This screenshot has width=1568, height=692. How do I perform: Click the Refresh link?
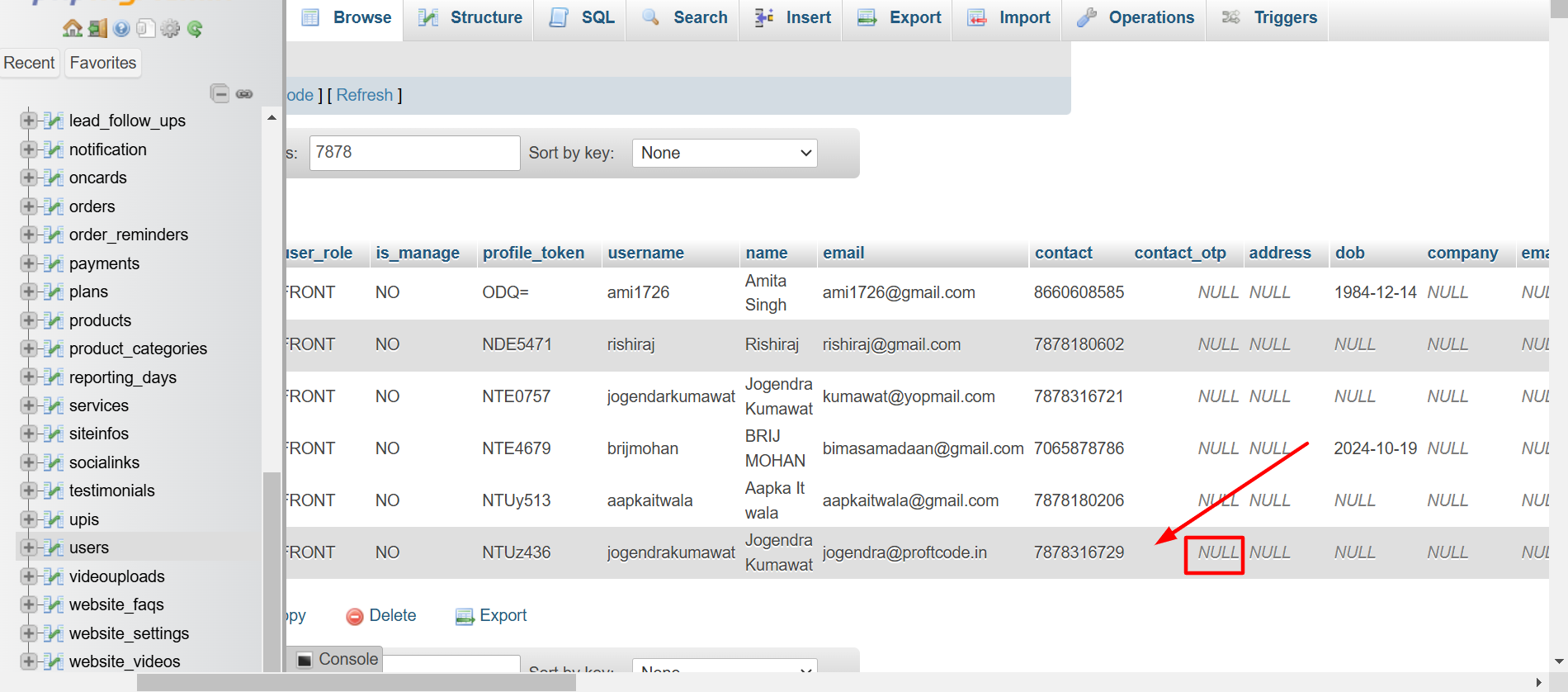point(364,95)
